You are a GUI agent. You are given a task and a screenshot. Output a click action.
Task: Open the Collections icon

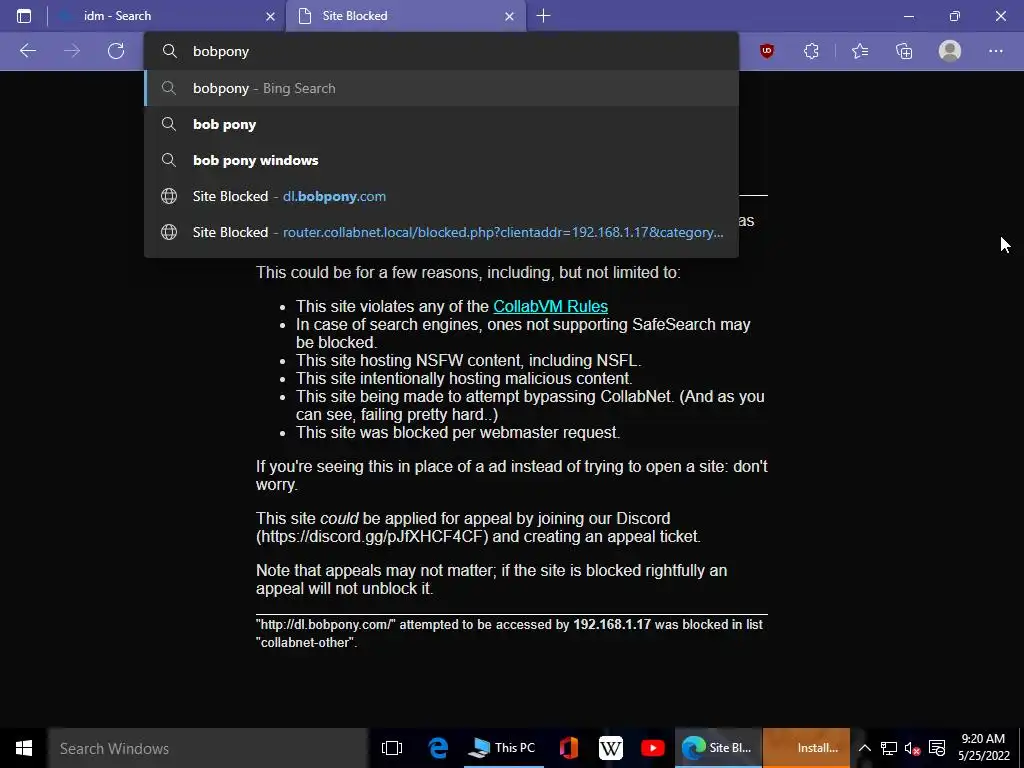coord(904,51)
